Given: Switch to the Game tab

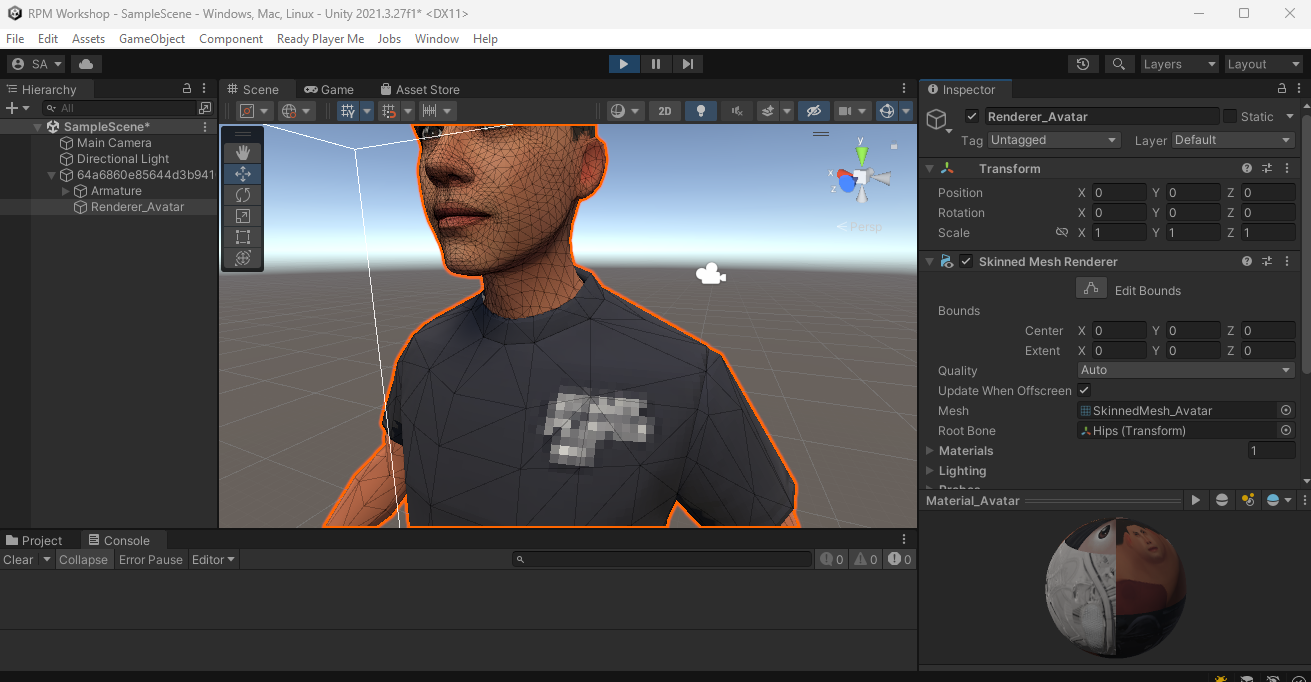Looking at the screenshot, I should click(329, 90).
